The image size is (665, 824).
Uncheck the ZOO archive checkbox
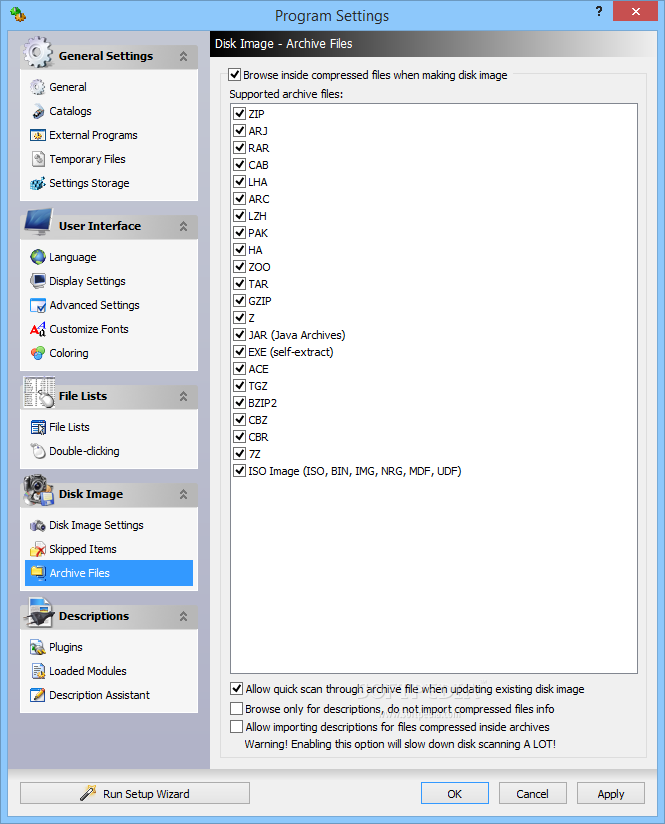click(x=240, y=266)
